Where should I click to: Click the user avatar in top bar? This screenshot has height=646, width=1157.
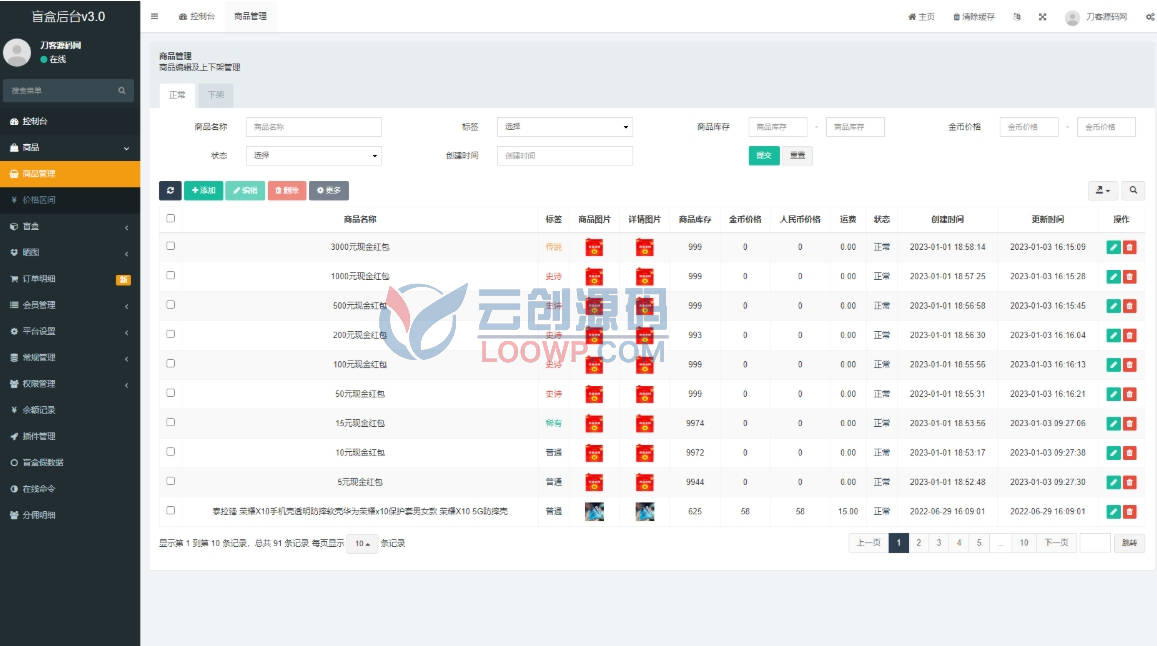pos(1072,17)
